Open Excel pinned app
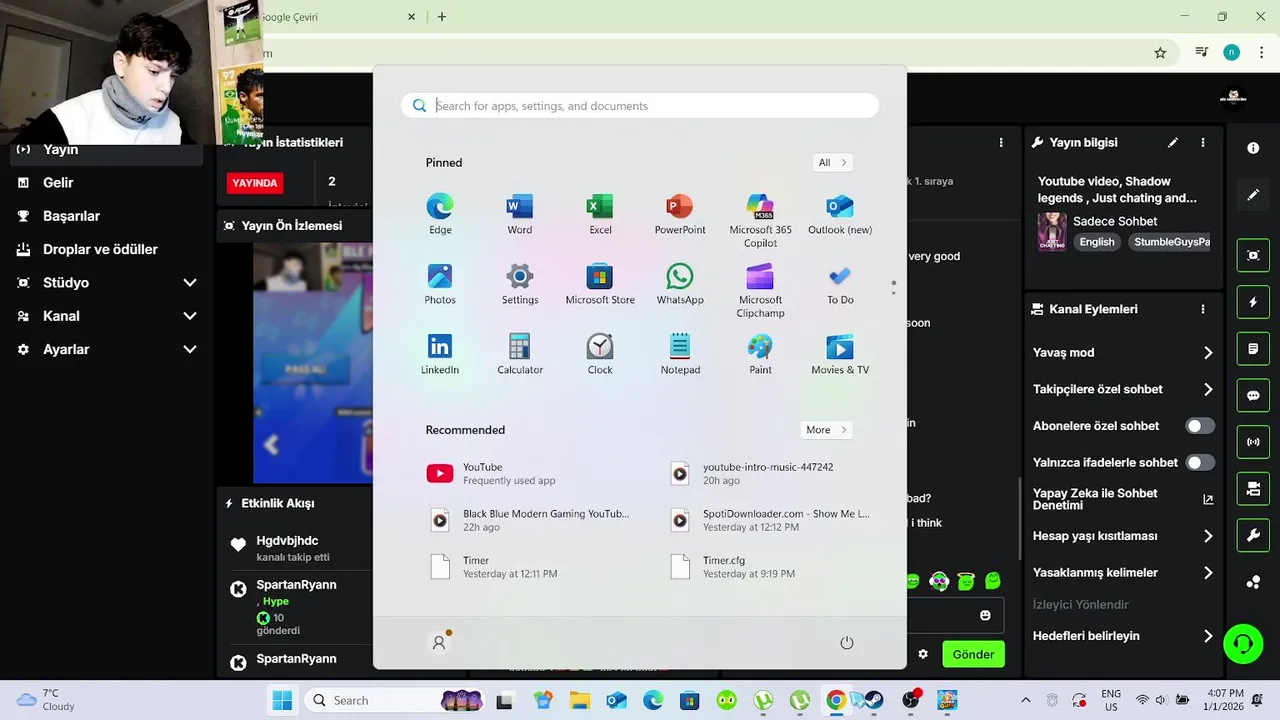Image resolution: width=1280 pixels, height=720 pixels. click(x=600, y=215)
